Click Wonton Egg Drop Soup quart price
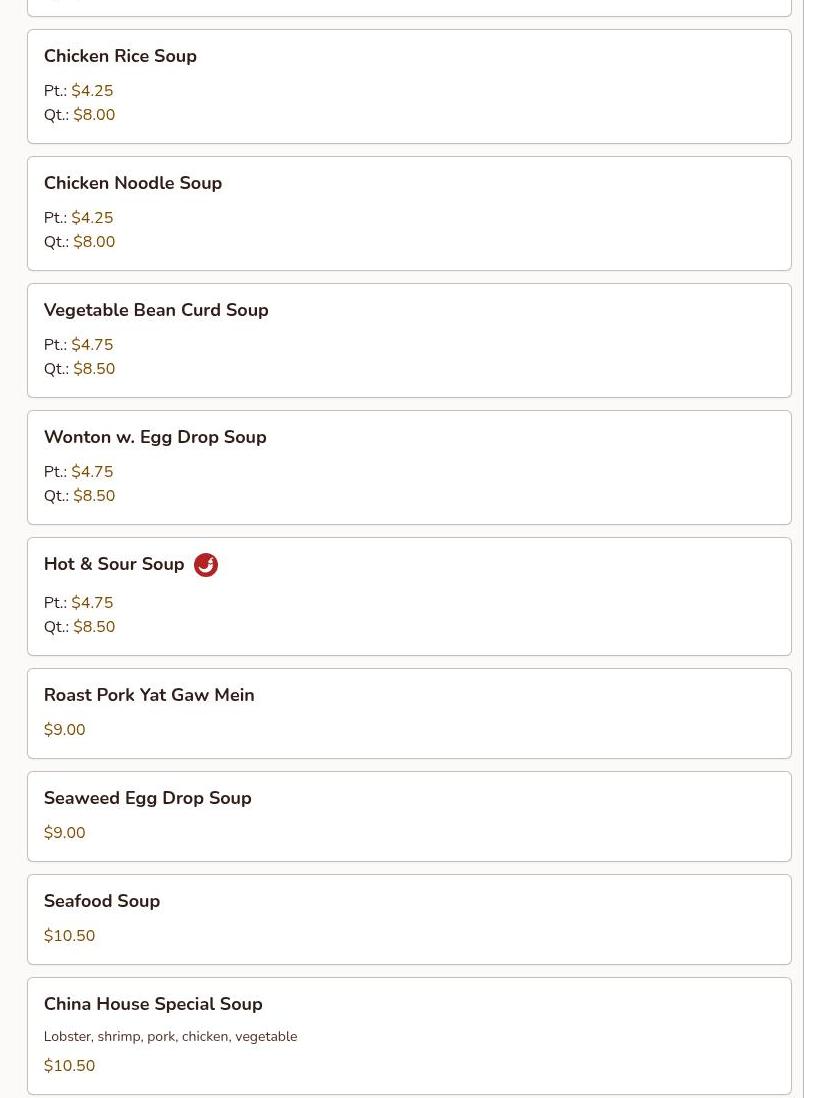 point(94,496)
